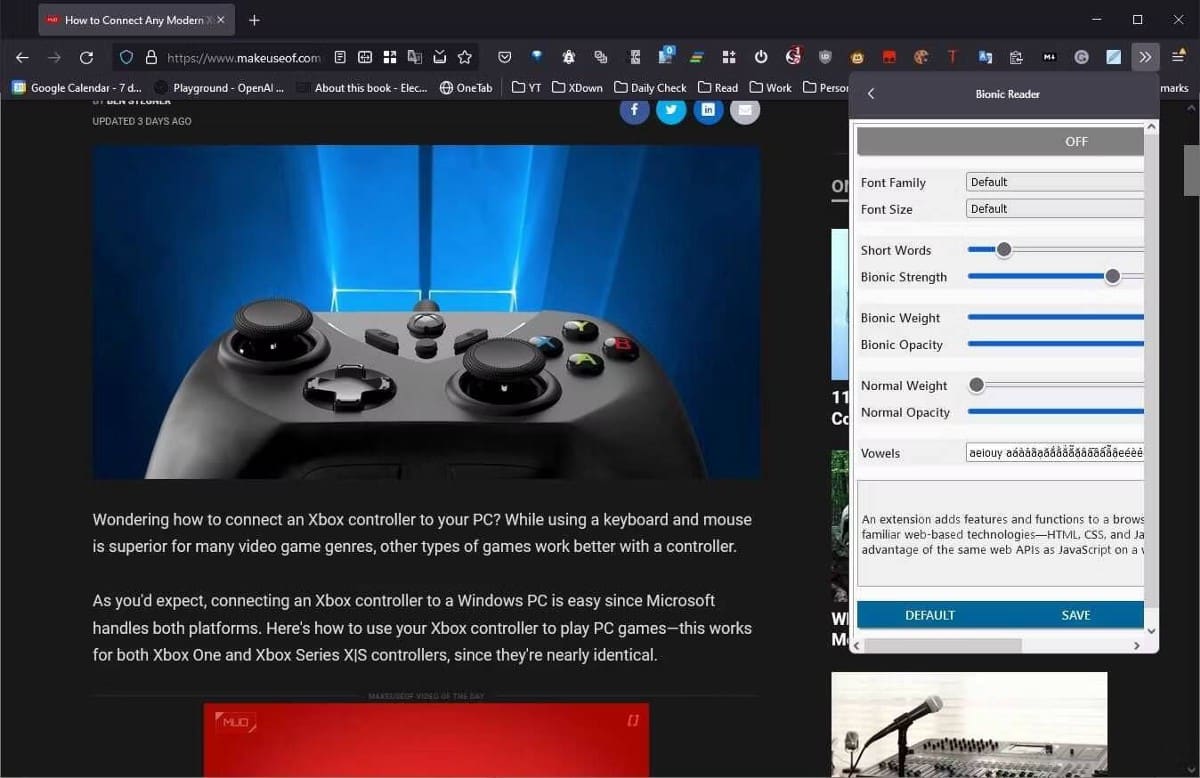Share the article on Facebook
Viewport: 1200px width, 778px height.
click(x=634, y=110)
